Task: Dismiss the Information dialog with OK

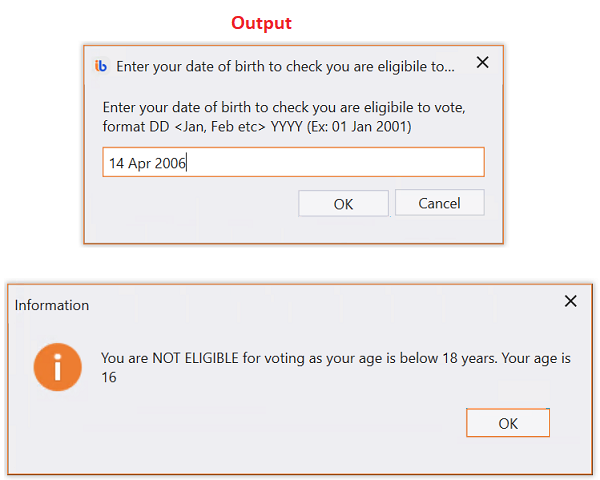Action: 508,423
